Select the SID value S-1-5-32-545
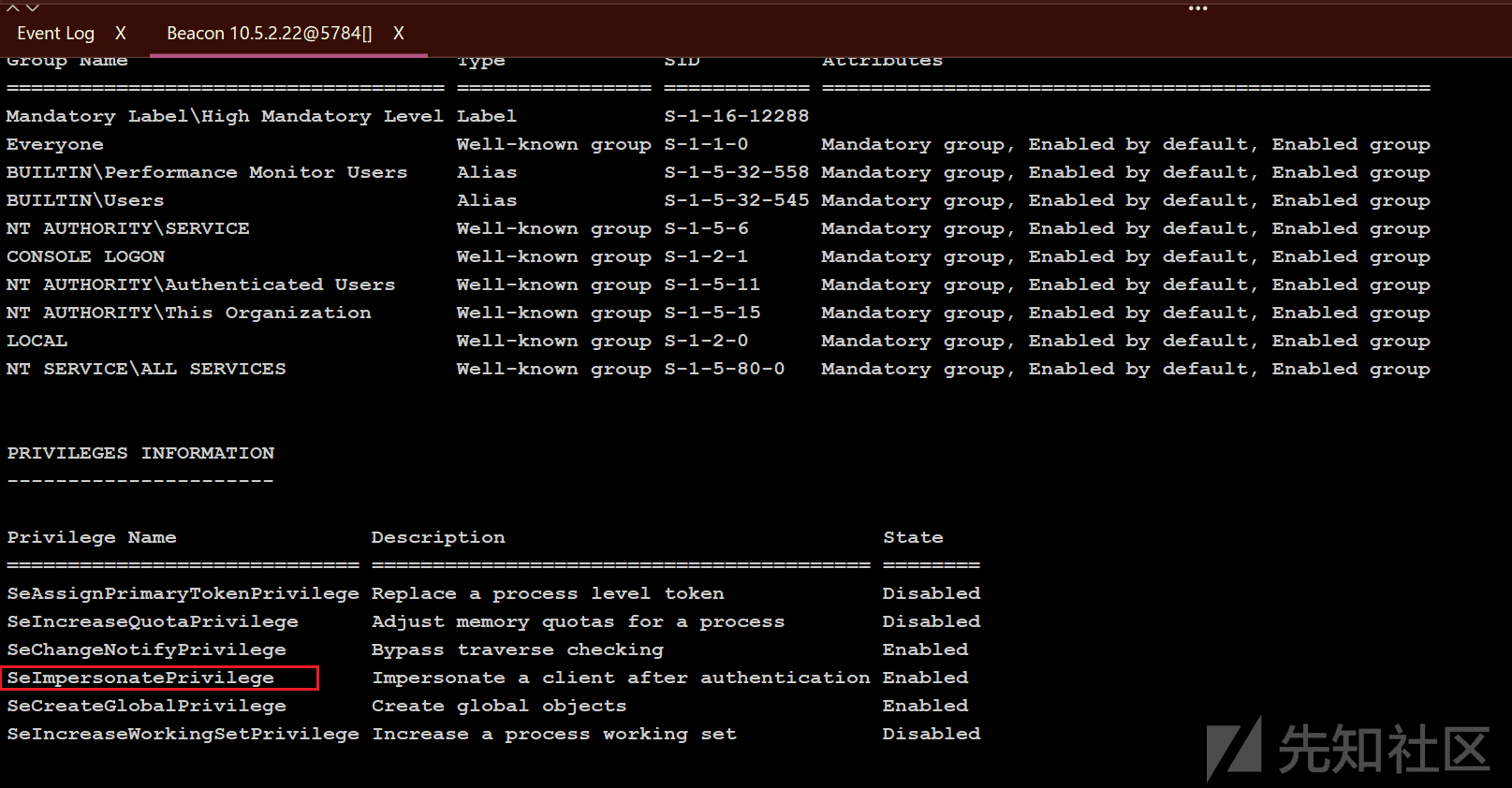 [737, 200]
